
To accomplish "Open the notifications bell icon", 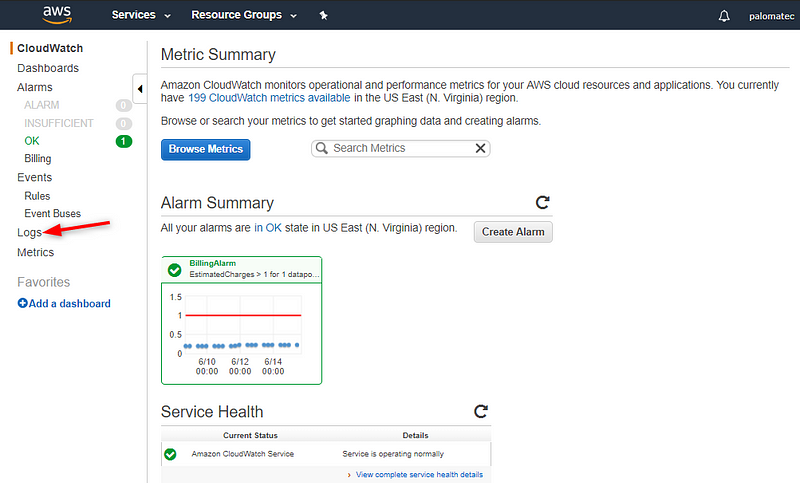I will [724, 16].
